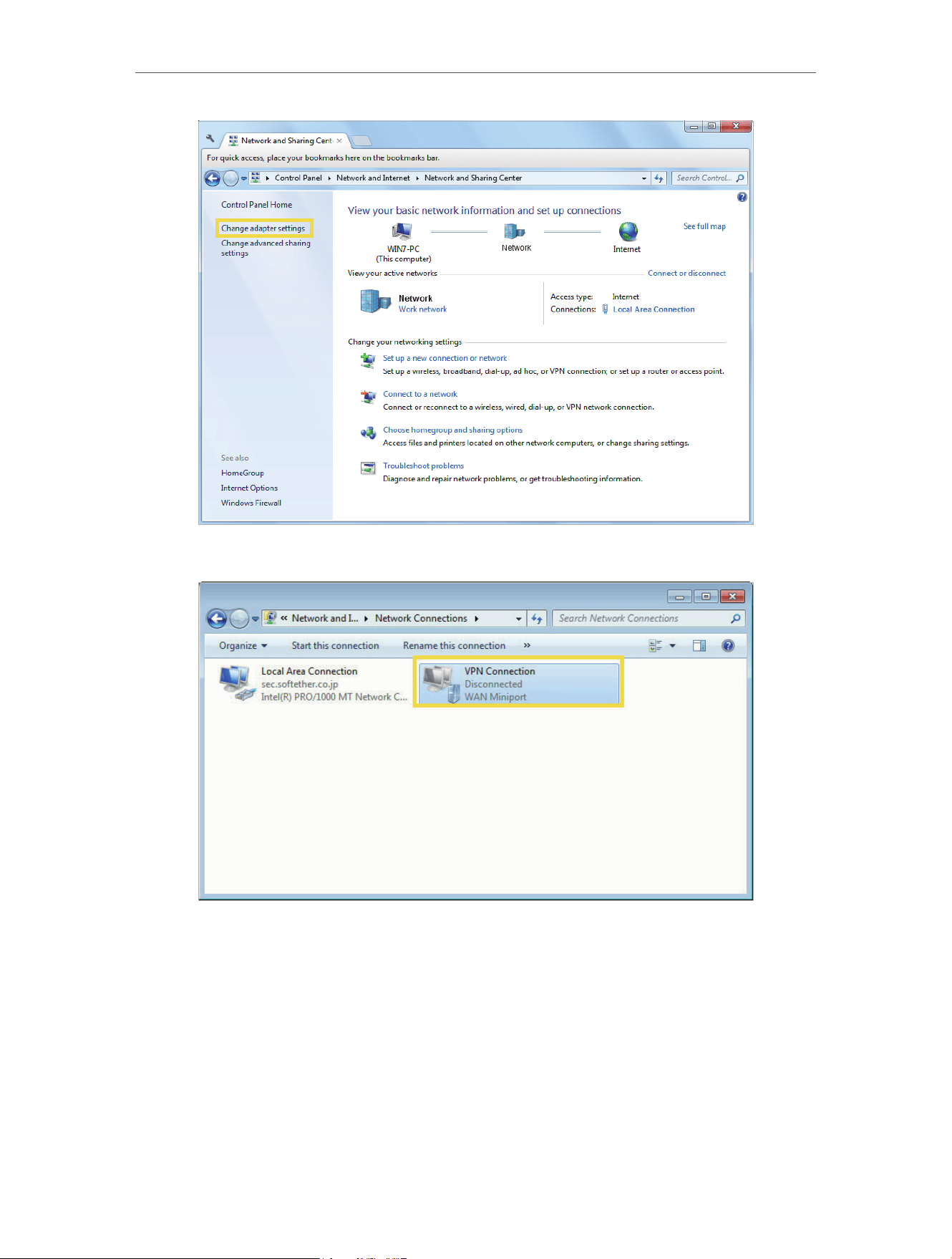Open address bar dropdown in Network Connections
The width and height of the screenshot is (952, 1259).
pyautogui.click(x=519, y=619)
